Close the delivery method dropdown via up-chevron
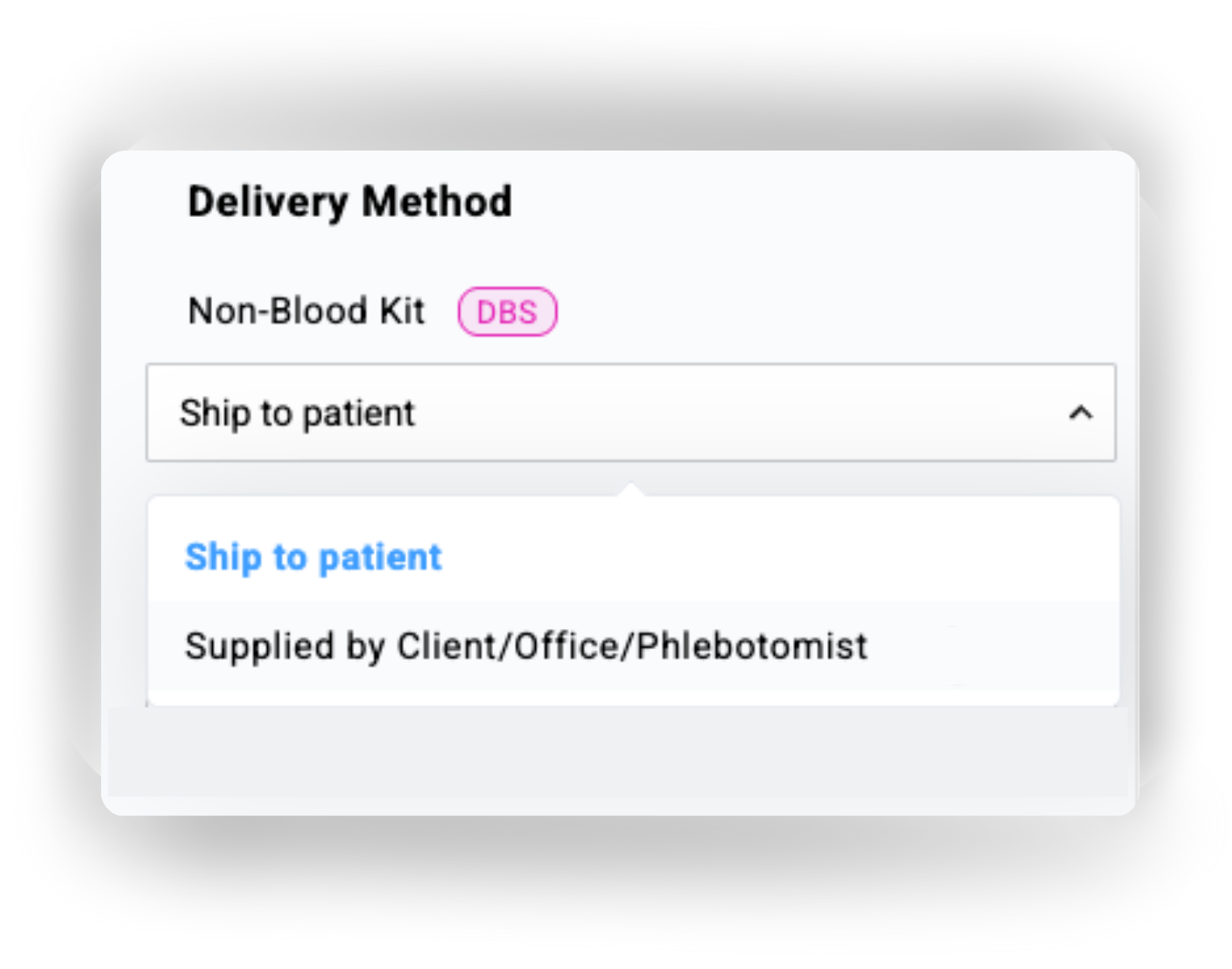This screenshot has width=1232, height=969. (x=1081, y=413)
